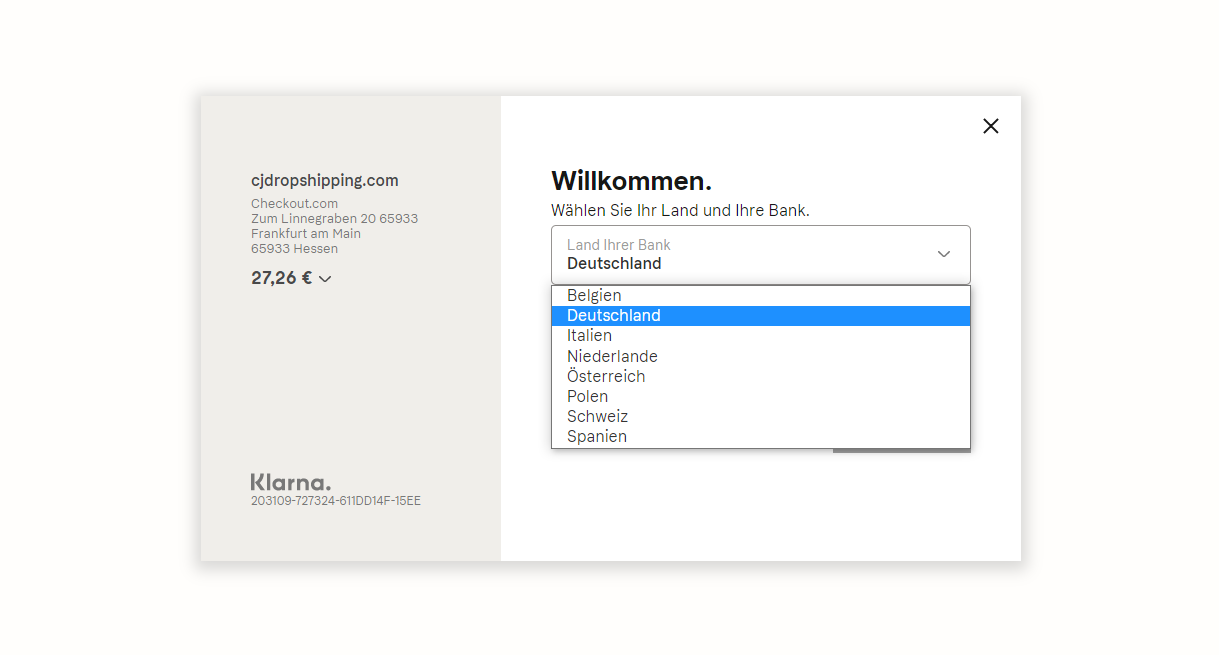Click the cjdropshipping.com merchant name
Screen dimensions: 1219x655
(324, 181)
